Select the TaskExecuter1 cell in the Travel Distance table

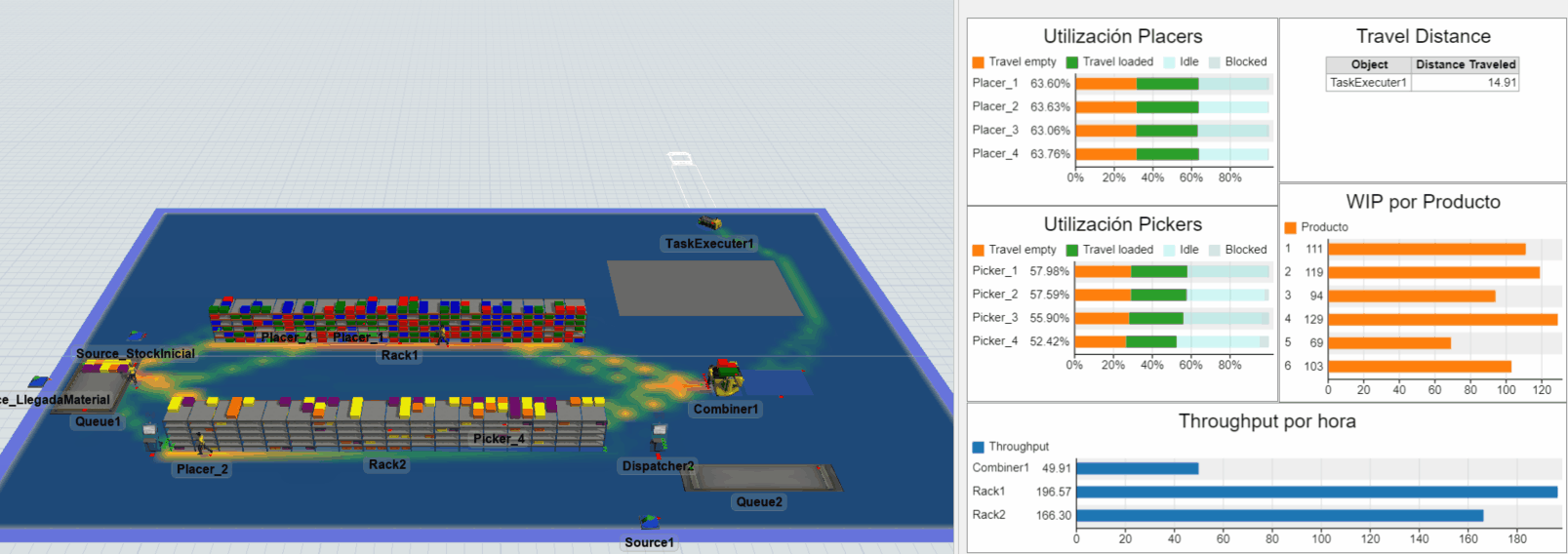coord(1368,83)
